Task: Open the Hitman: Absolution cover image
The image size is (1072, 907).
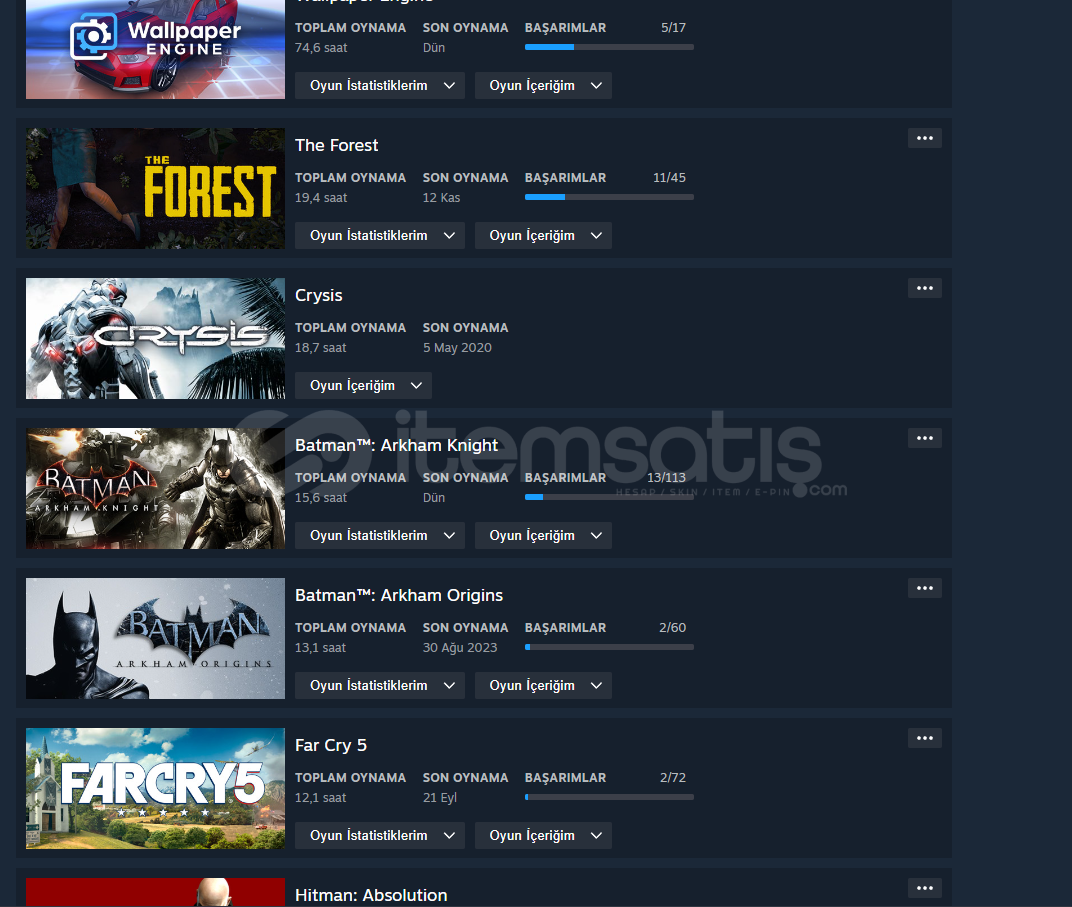Action: pyautogui.click(x=155, y=893)
